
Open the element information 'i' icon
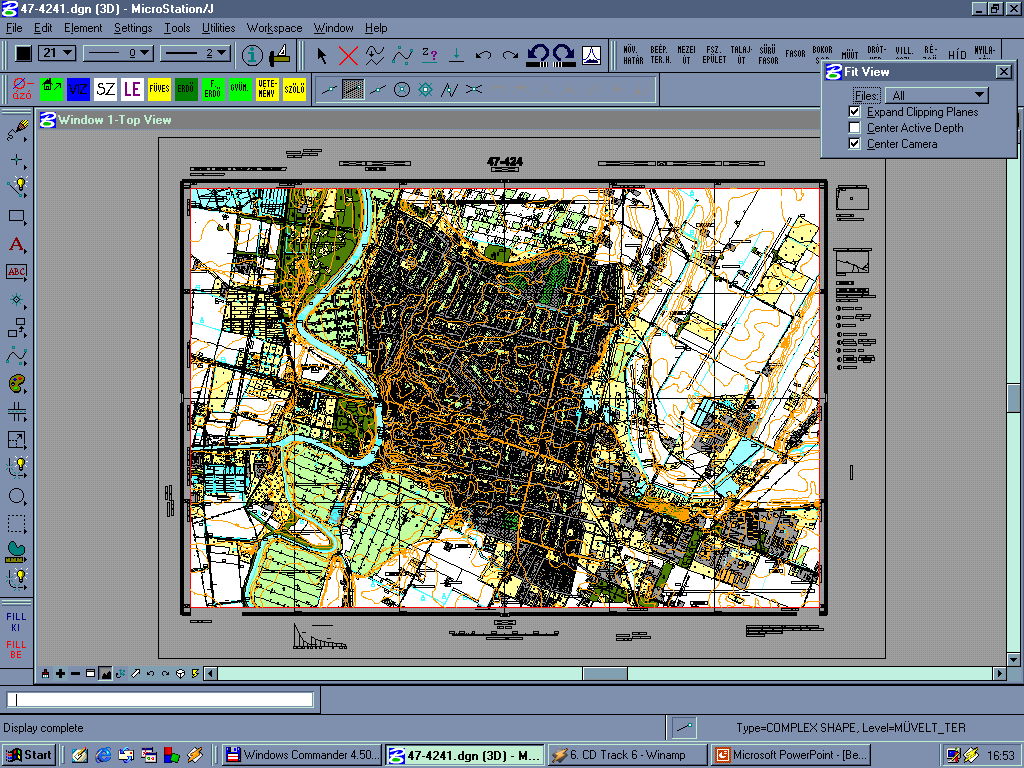click(x=253, y=55)
